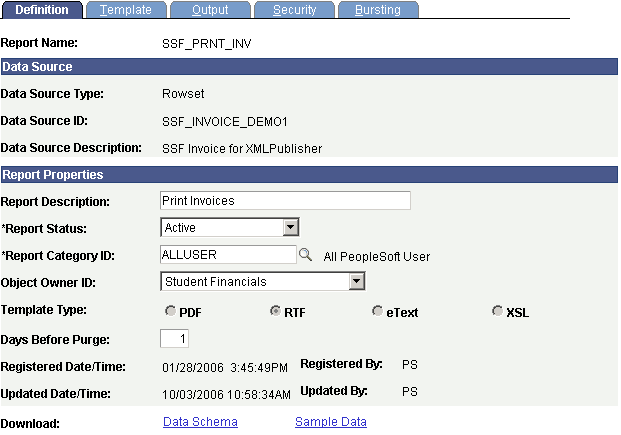Screen dimensions: 621x435
Task: Click the Report Description input field
Action: [x=285, y=200]
